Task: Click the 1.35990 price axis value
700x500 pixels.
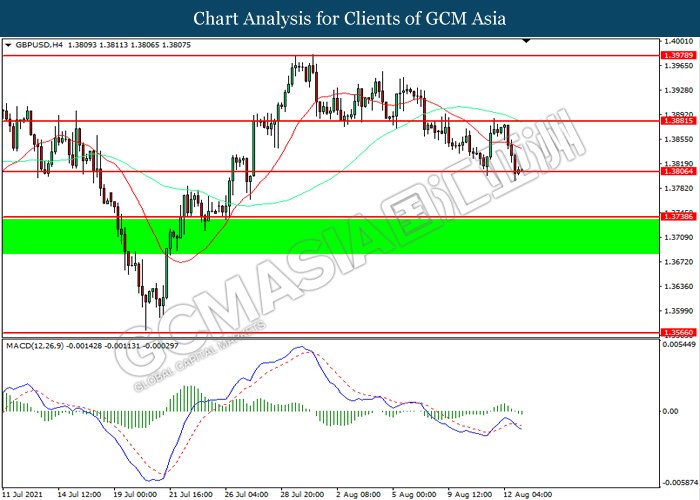Action: coord(679,311)
